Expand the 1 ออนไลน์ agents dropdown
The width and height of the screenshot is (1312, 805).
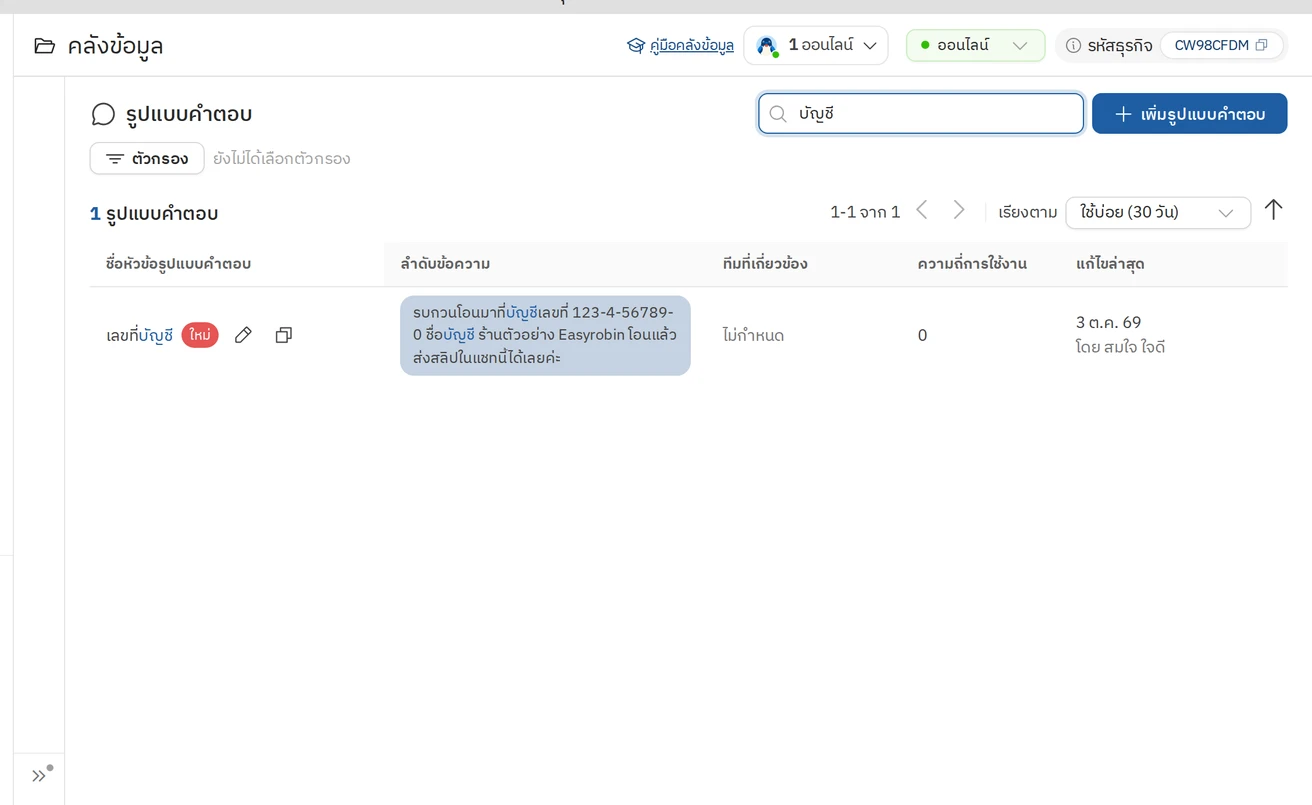pyautogui.click(x=816, y=45)
